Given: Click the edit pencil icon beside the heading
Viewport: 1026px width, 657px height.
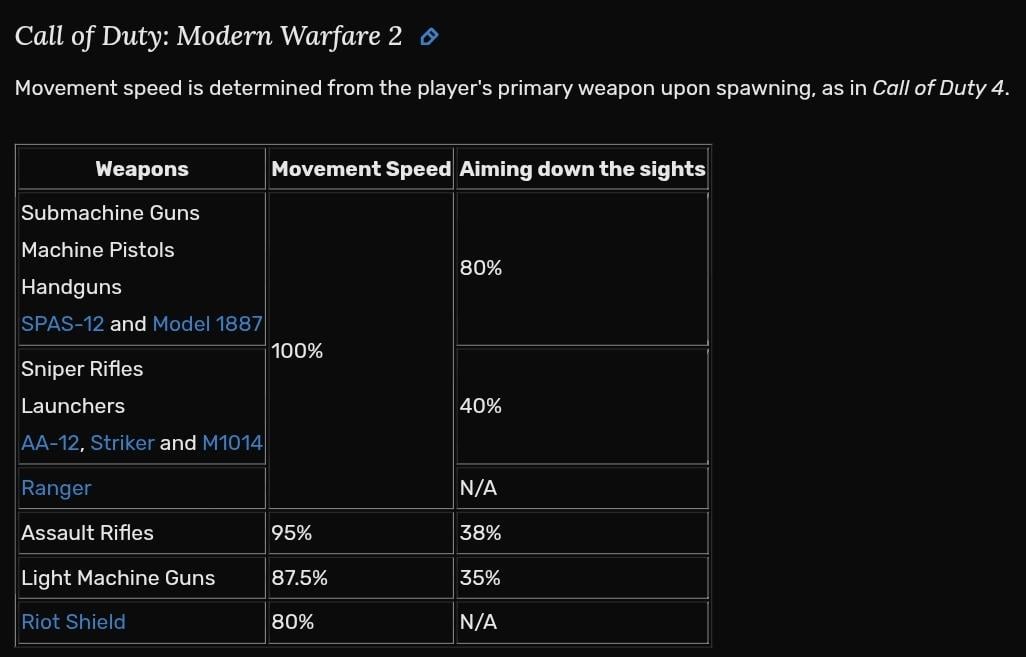Looking at the screenshot, I should [429, 38].
